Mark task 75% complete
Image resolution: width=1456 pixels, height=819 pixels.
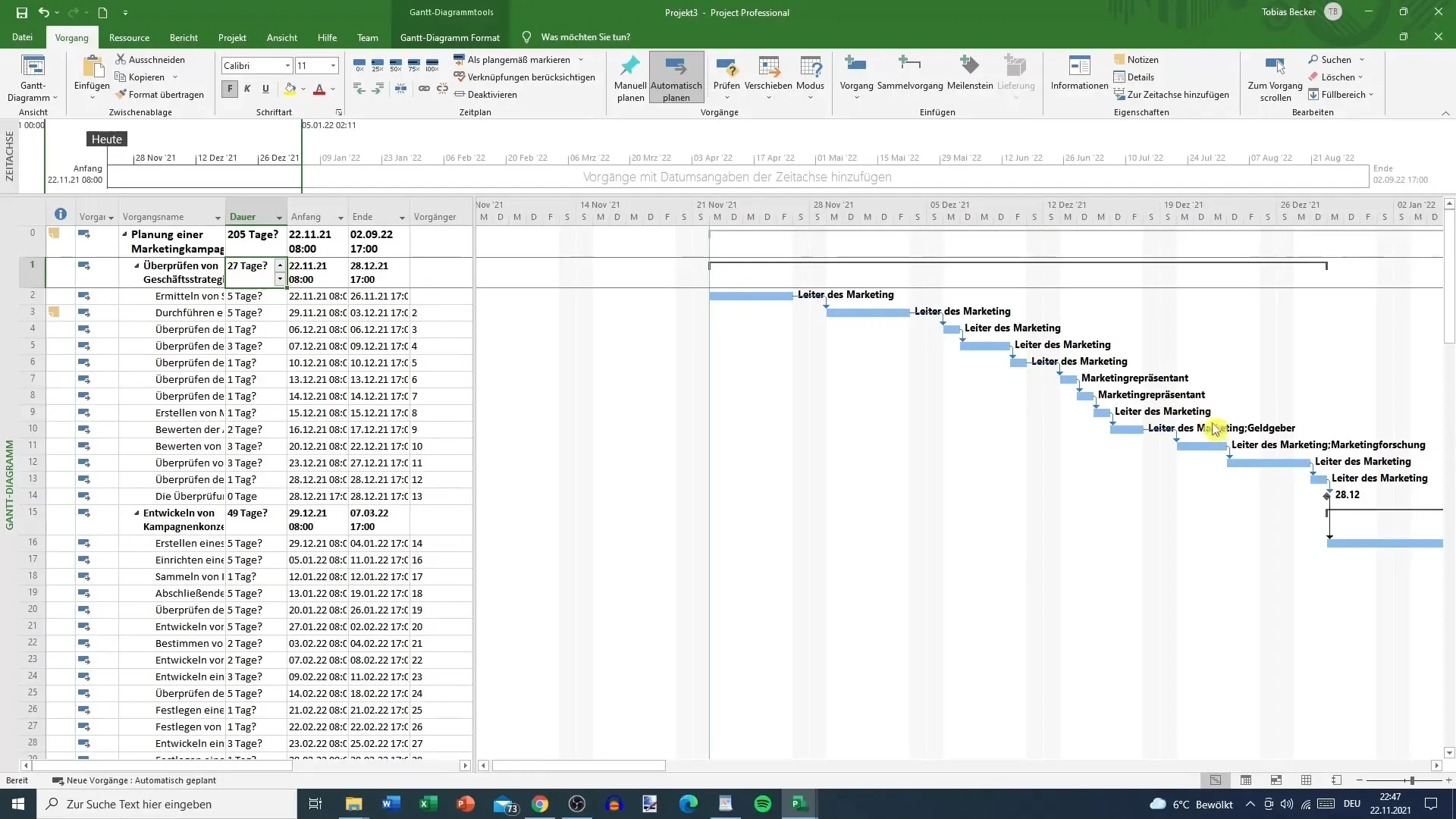pyautogui.click(x=414, y=65)
